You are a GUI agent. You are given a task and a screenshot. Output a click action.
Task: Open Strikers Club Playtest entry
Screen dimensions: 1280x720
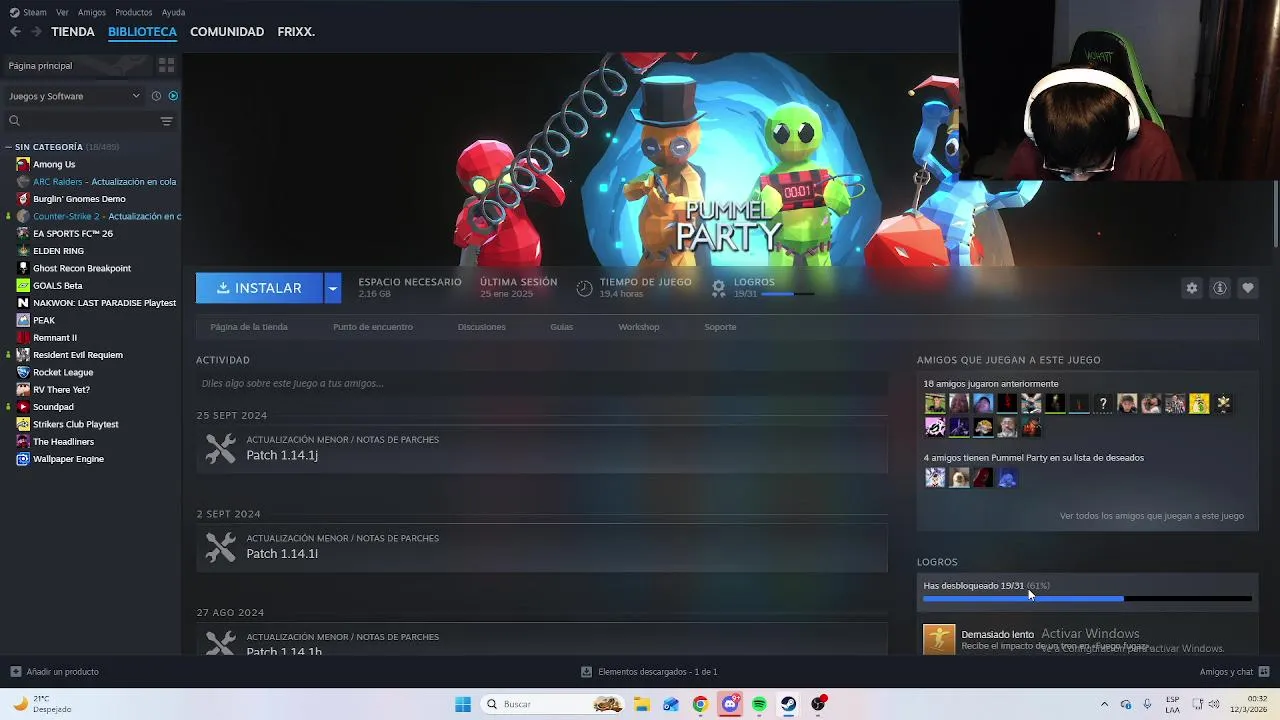[x=76, y=424]
